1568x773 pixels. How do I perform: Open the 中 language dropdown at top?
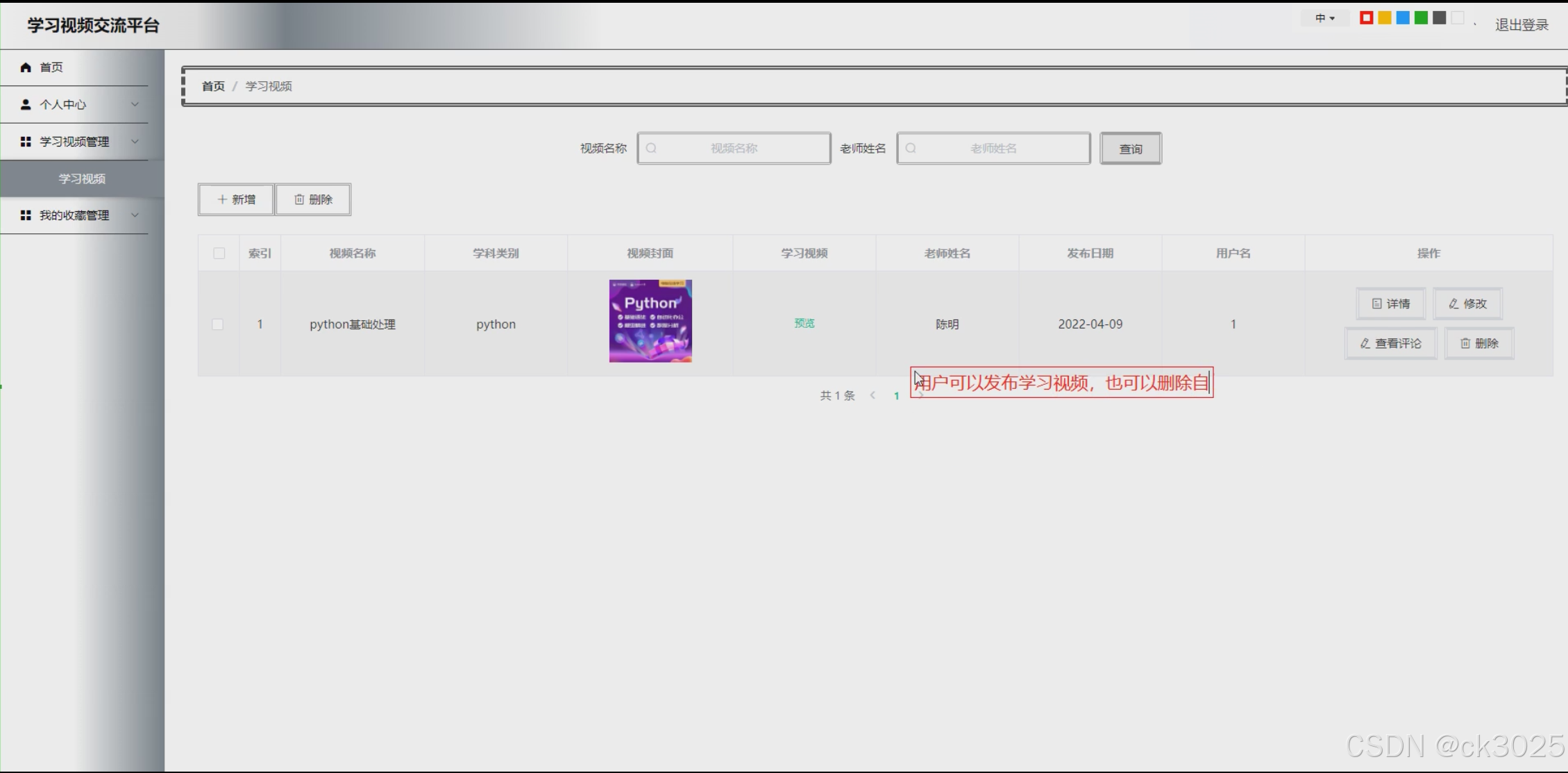click(x=1324, y=19)
